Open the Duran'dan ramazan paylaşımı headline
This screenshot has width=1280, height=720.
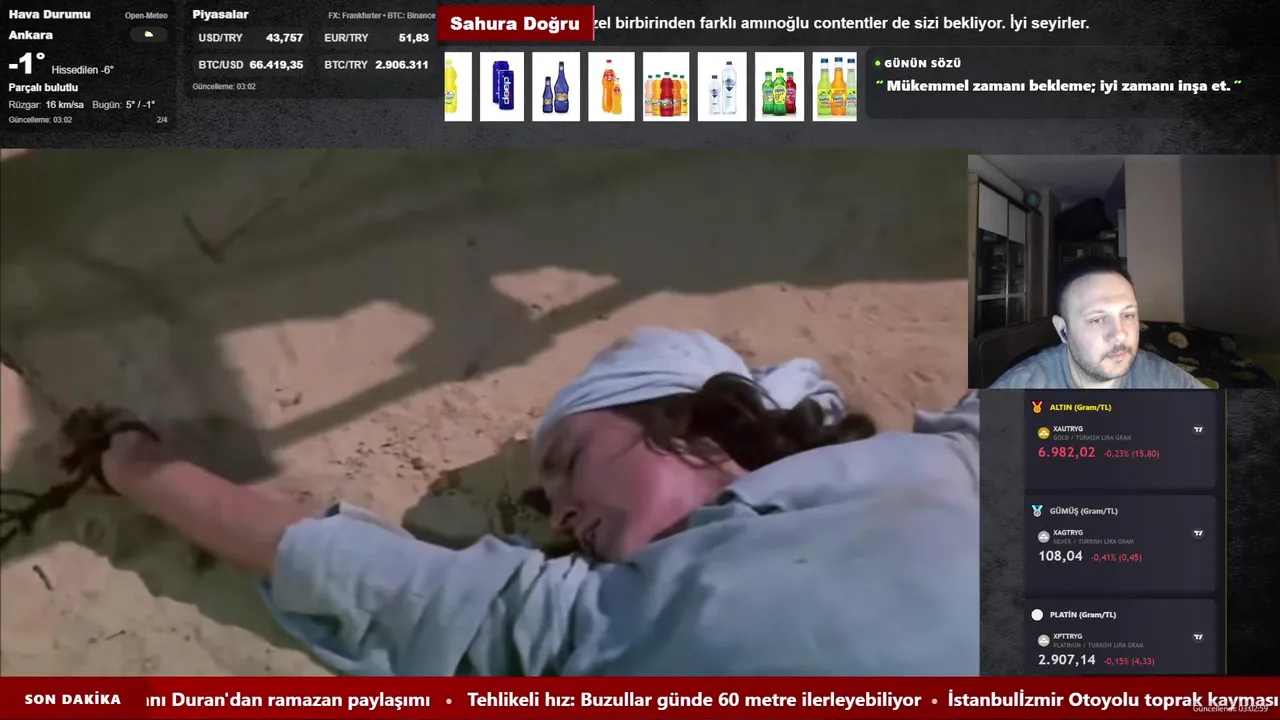pyautogui.click(x=287, y=700)
